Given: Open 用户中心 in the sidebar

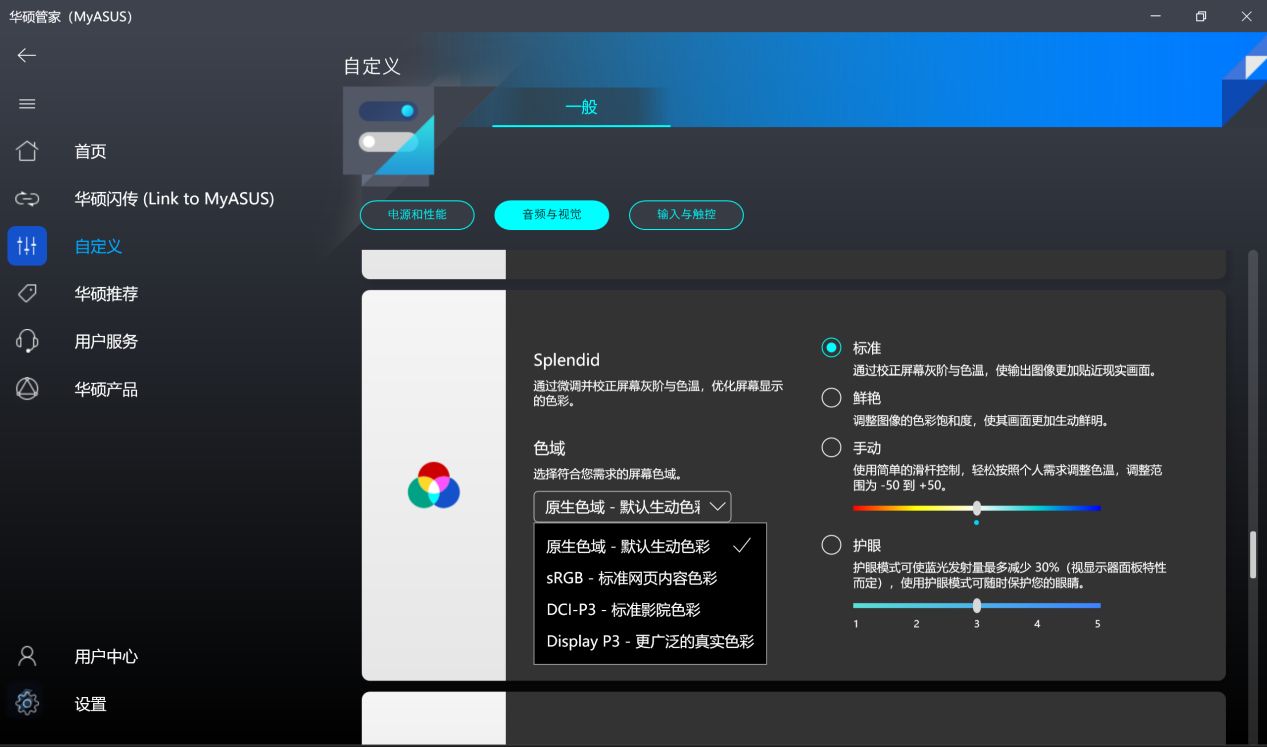Looking at the screenshot, I should (x=106, y=657).
